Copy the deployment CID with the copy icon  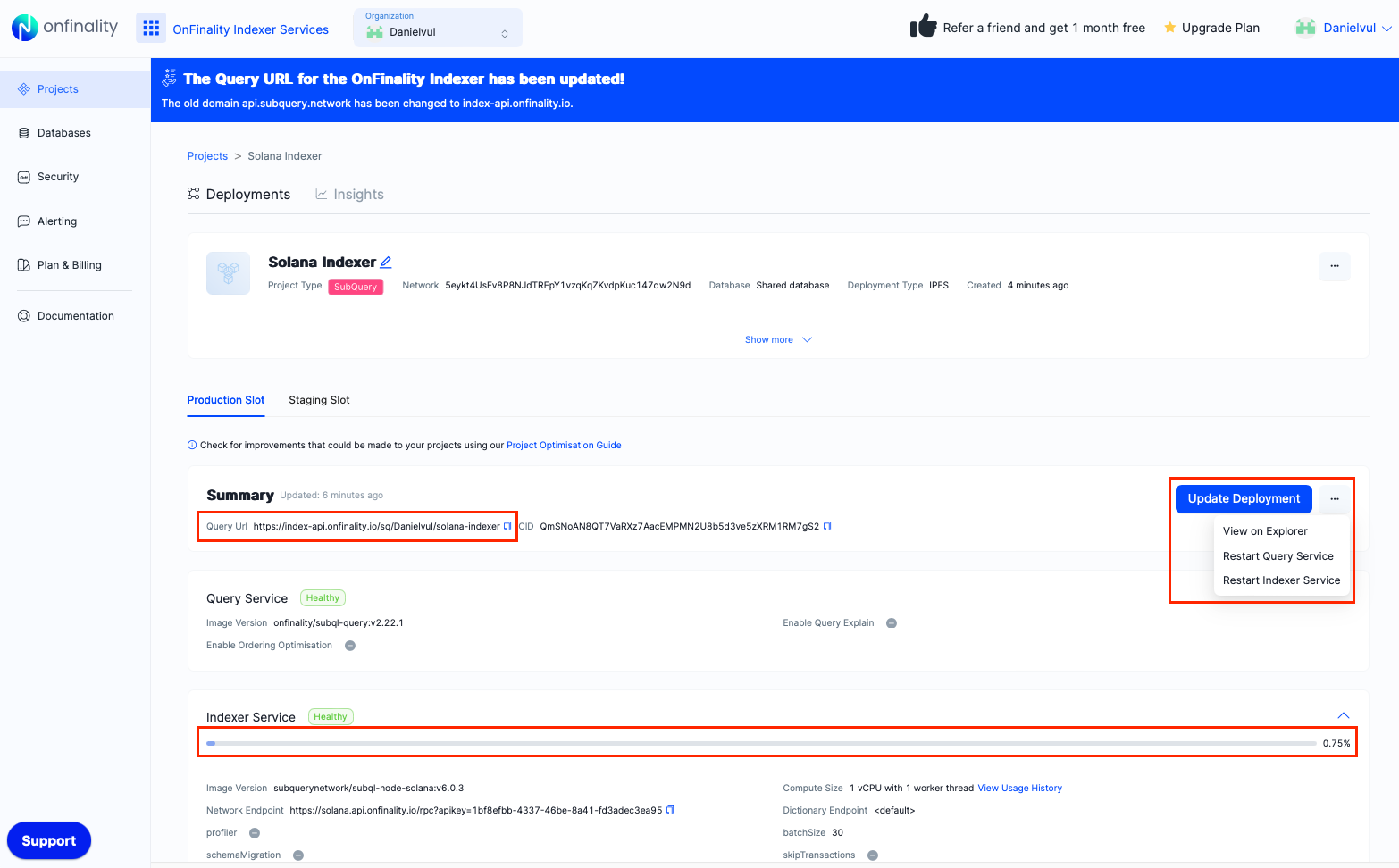click(826, 526)
